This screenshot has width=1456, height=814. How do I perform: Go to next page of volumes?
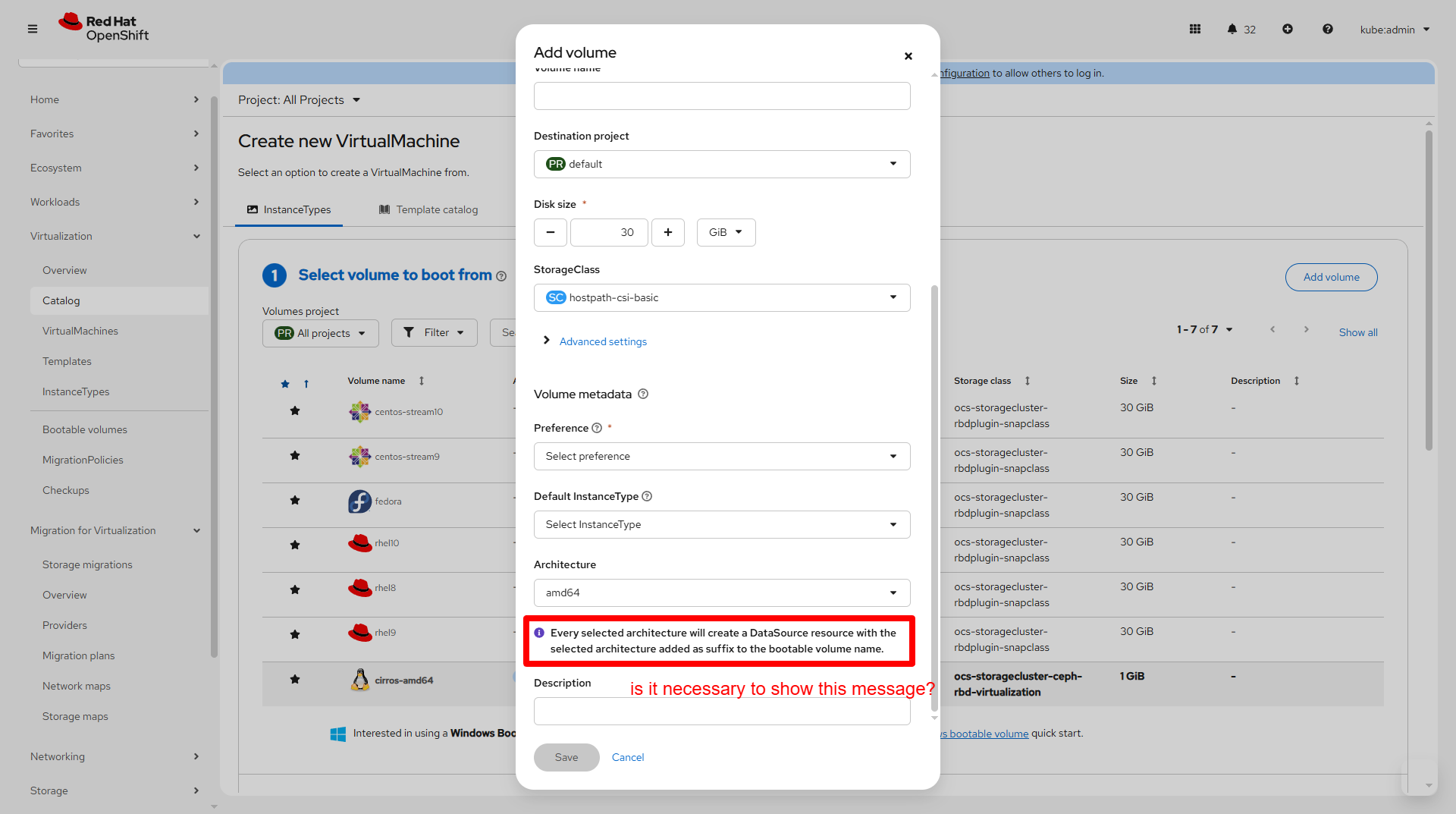[x=1306, y=329]
